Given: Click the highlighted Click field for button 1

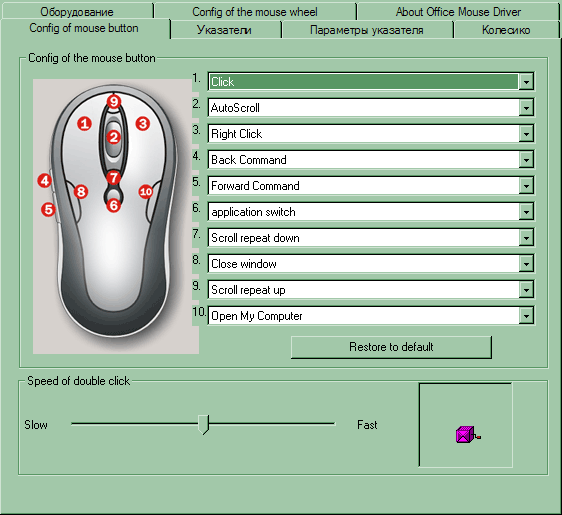Looking at the screenshot, I should coord(364,82).
